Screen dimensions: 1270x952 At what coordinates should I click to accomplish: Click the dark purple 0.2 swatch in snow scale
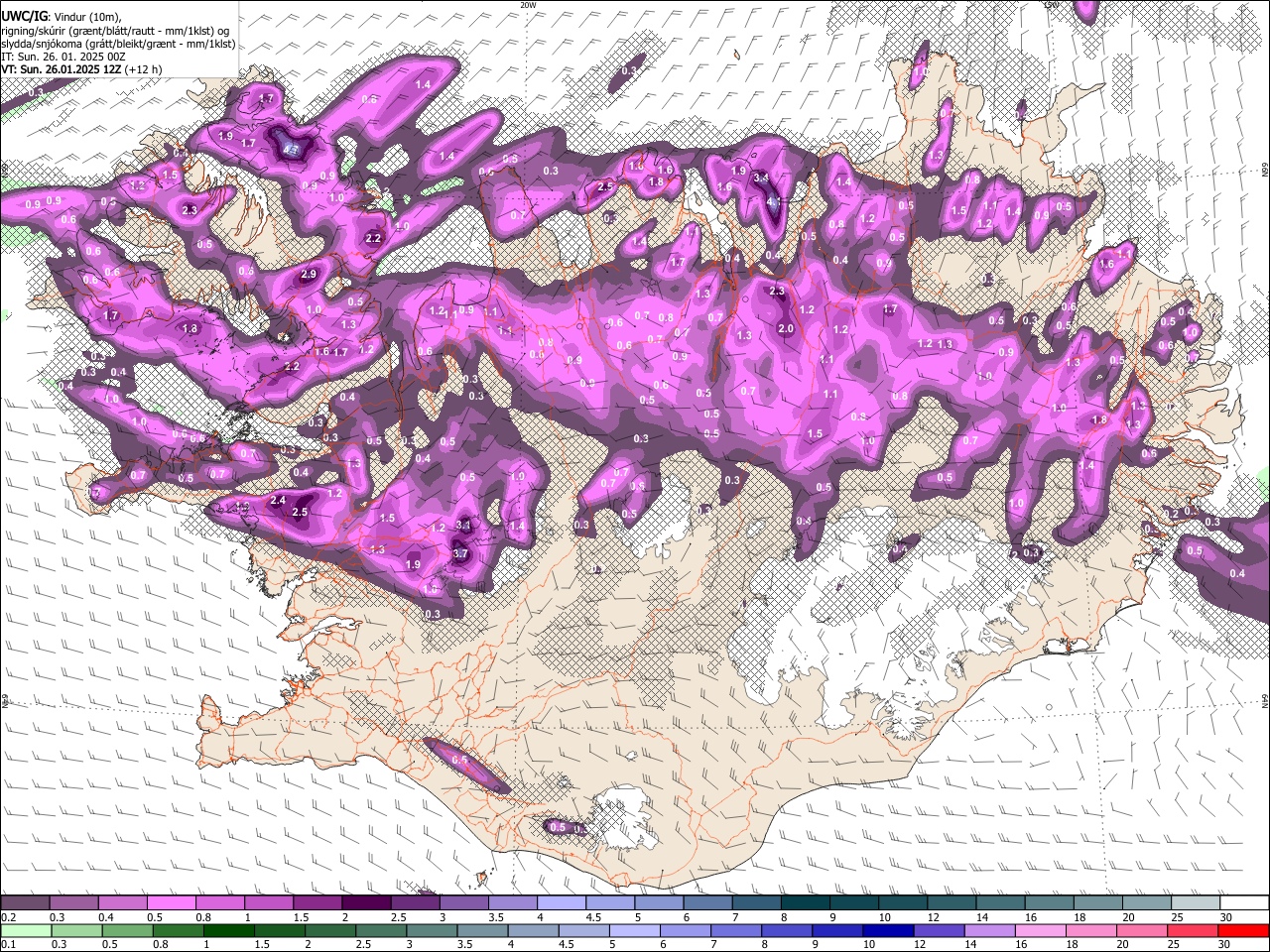pos(25,903)
